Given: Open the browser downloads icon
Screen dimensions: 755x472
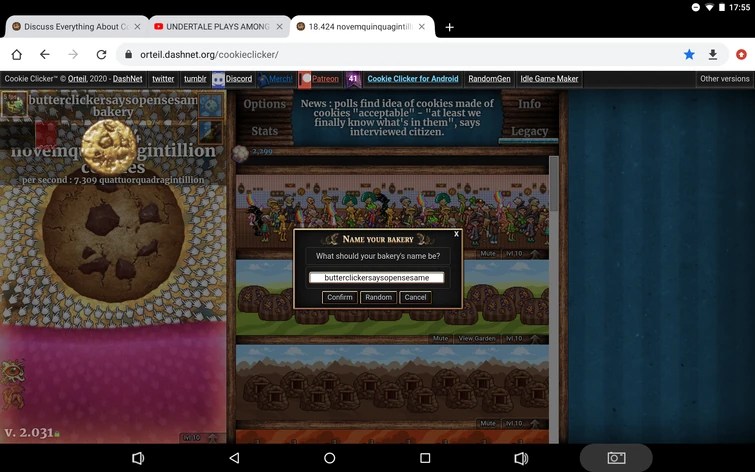Looking at the screenshot, I should pos(713,54).
